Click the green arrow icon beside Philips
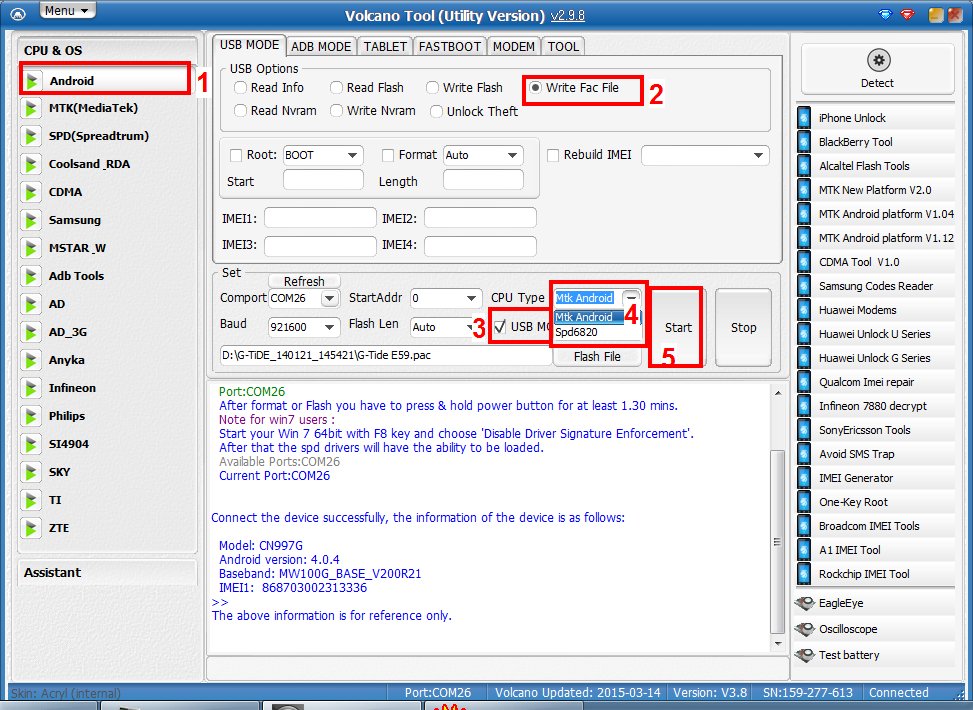 [30, 416]
